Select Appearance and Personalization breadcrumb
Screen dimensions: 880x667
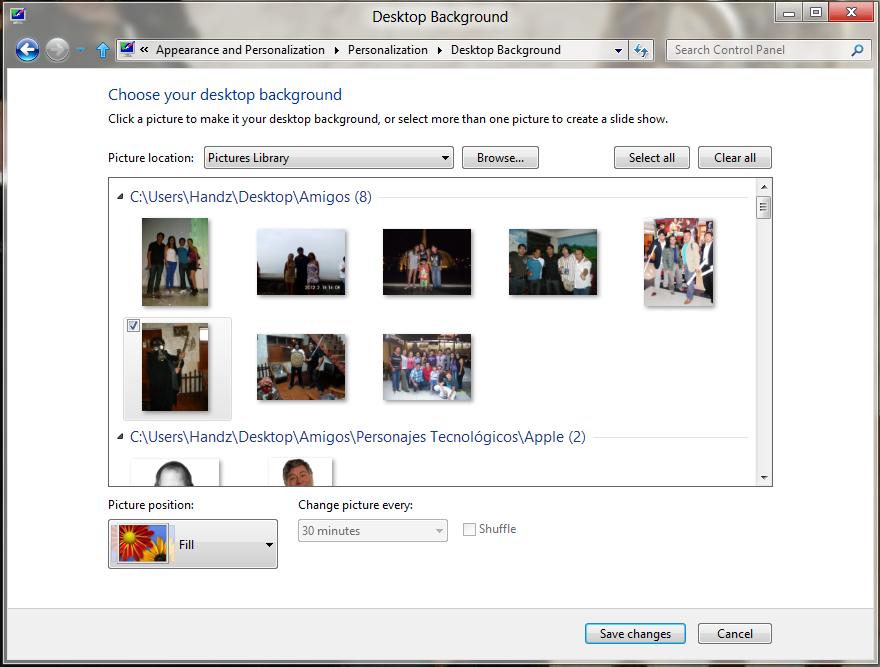(240, 50)
